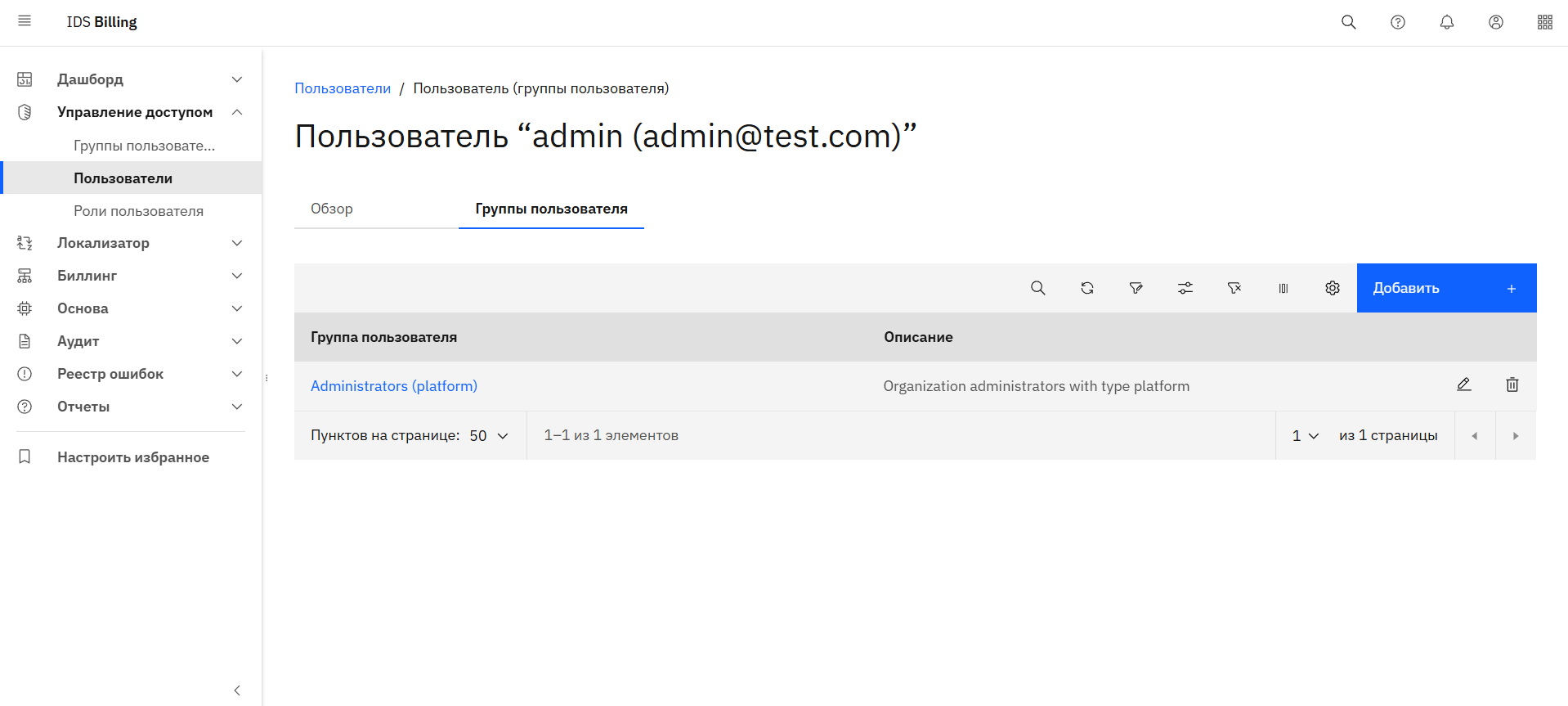The height and width of the screenshot is (706, 1568).
Task: Refresh the user groups table
Action: [x=1086, y=288]
